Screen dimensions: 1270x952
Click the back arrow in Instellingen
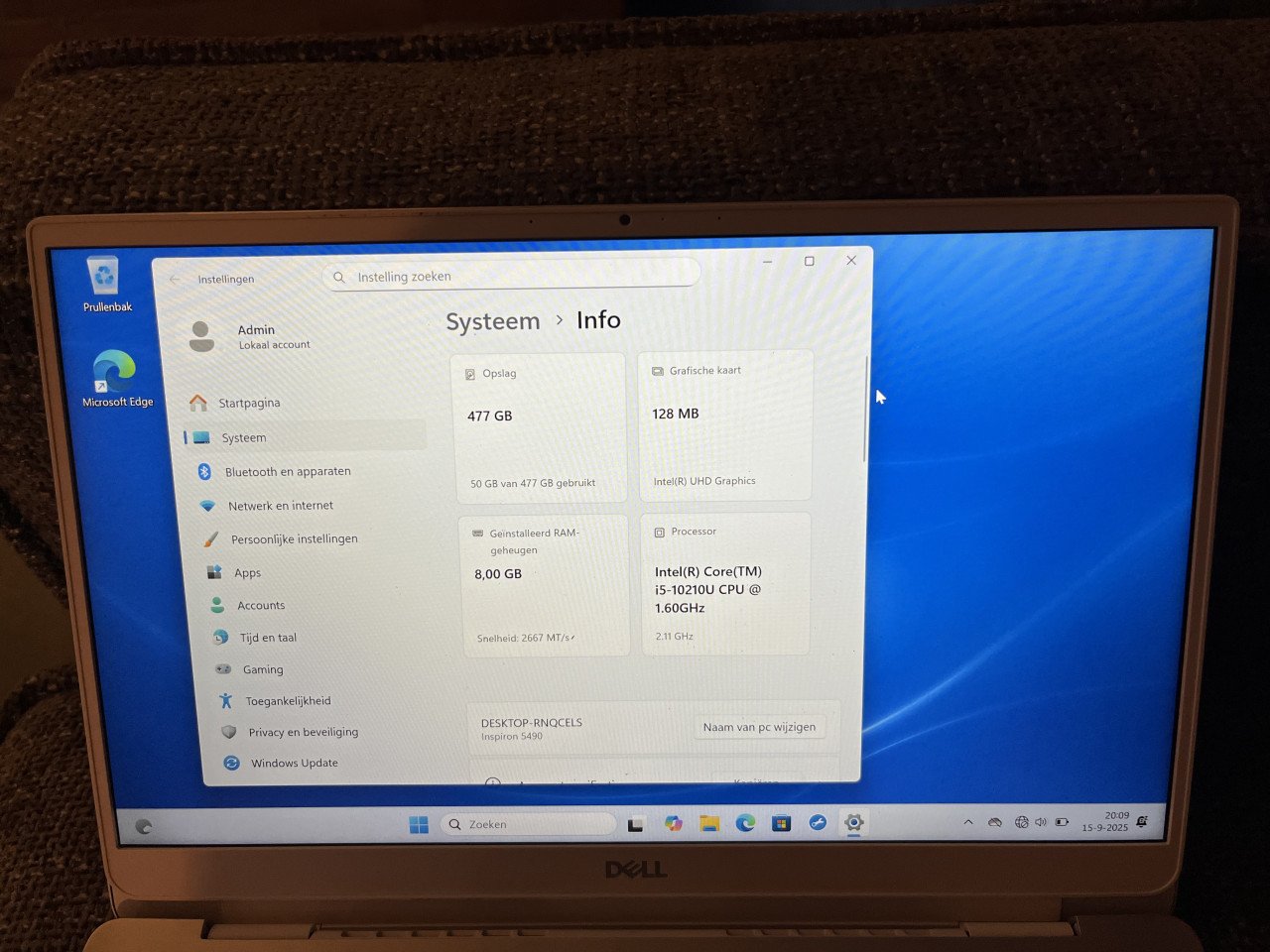[176, 279]
